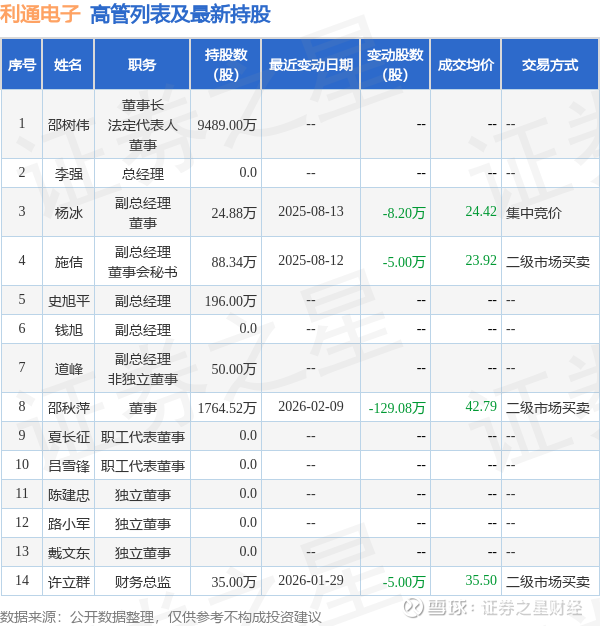Screen dimensions: 600x626
Task: Click the 利通电子 title text
Action: pos(40,14)
